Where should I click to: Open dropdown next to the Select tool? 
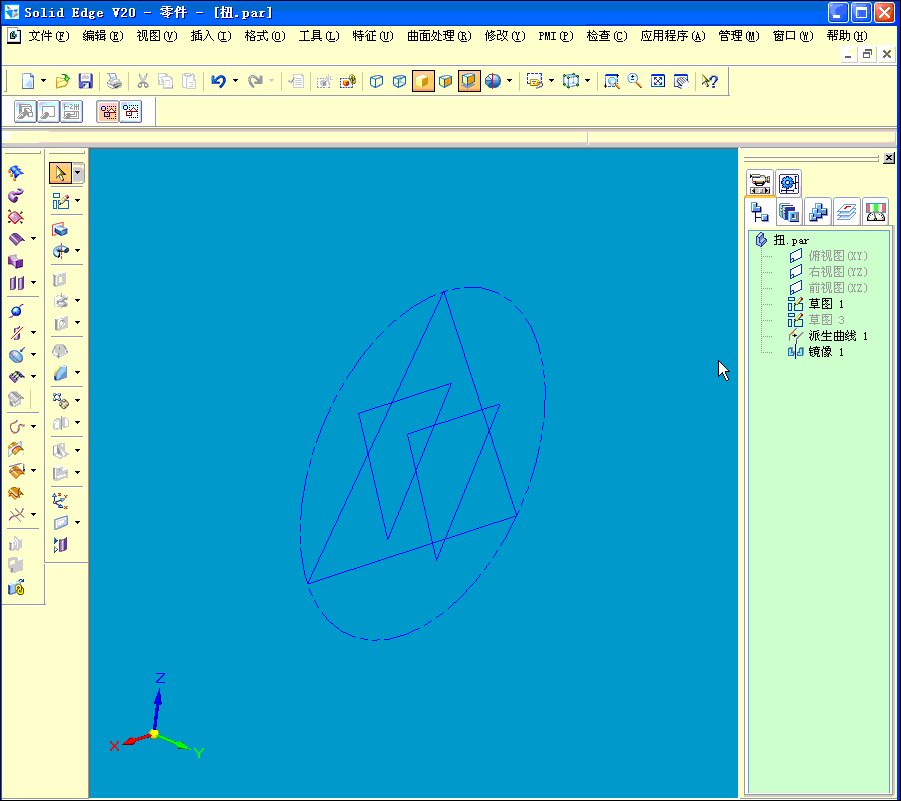78,173
